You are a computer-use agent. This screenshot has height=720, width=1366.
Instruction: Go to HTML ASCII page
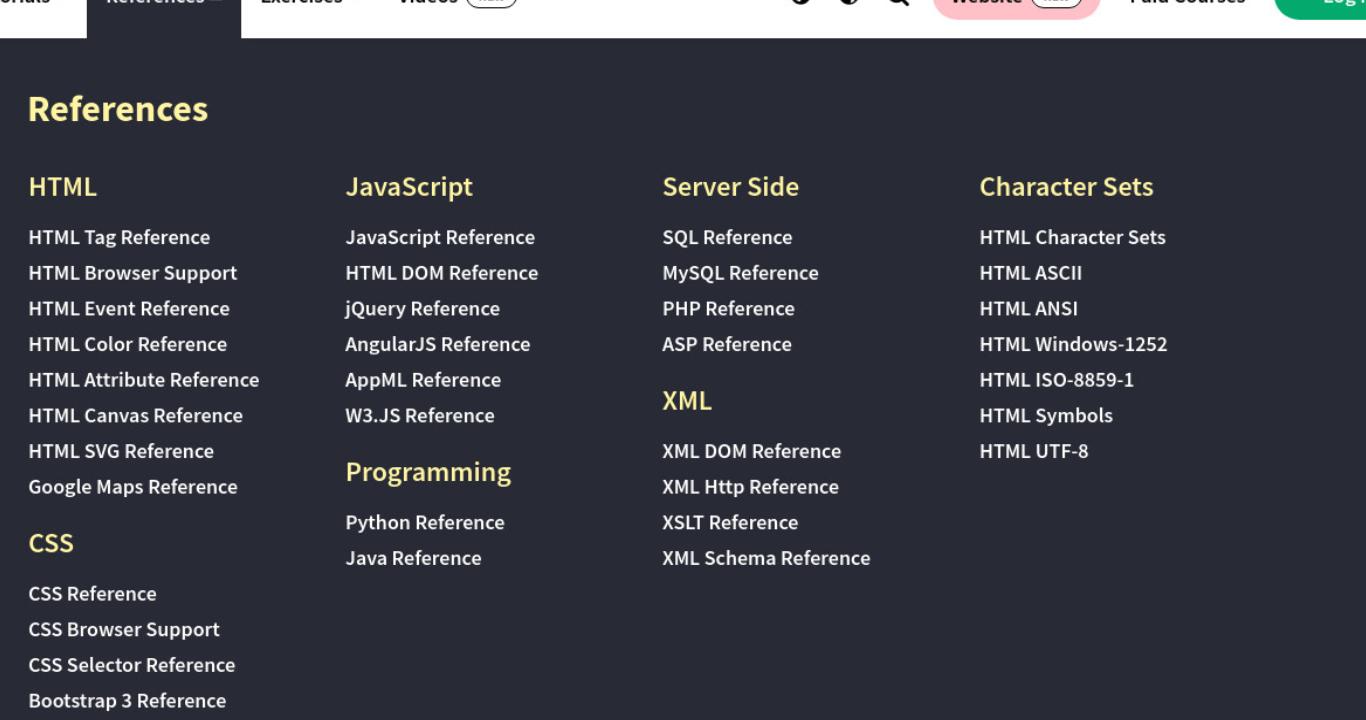click(x=1031, y=273)
